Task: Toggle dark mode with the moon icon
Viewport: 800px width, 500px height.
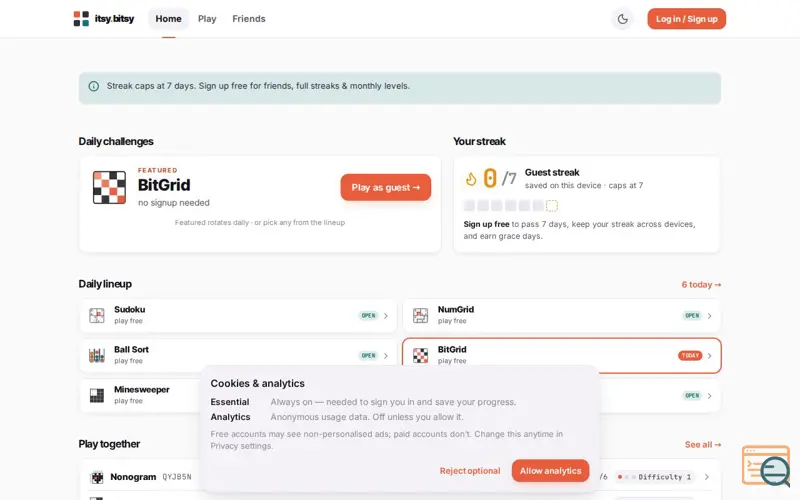Action: tap(622, 19)
